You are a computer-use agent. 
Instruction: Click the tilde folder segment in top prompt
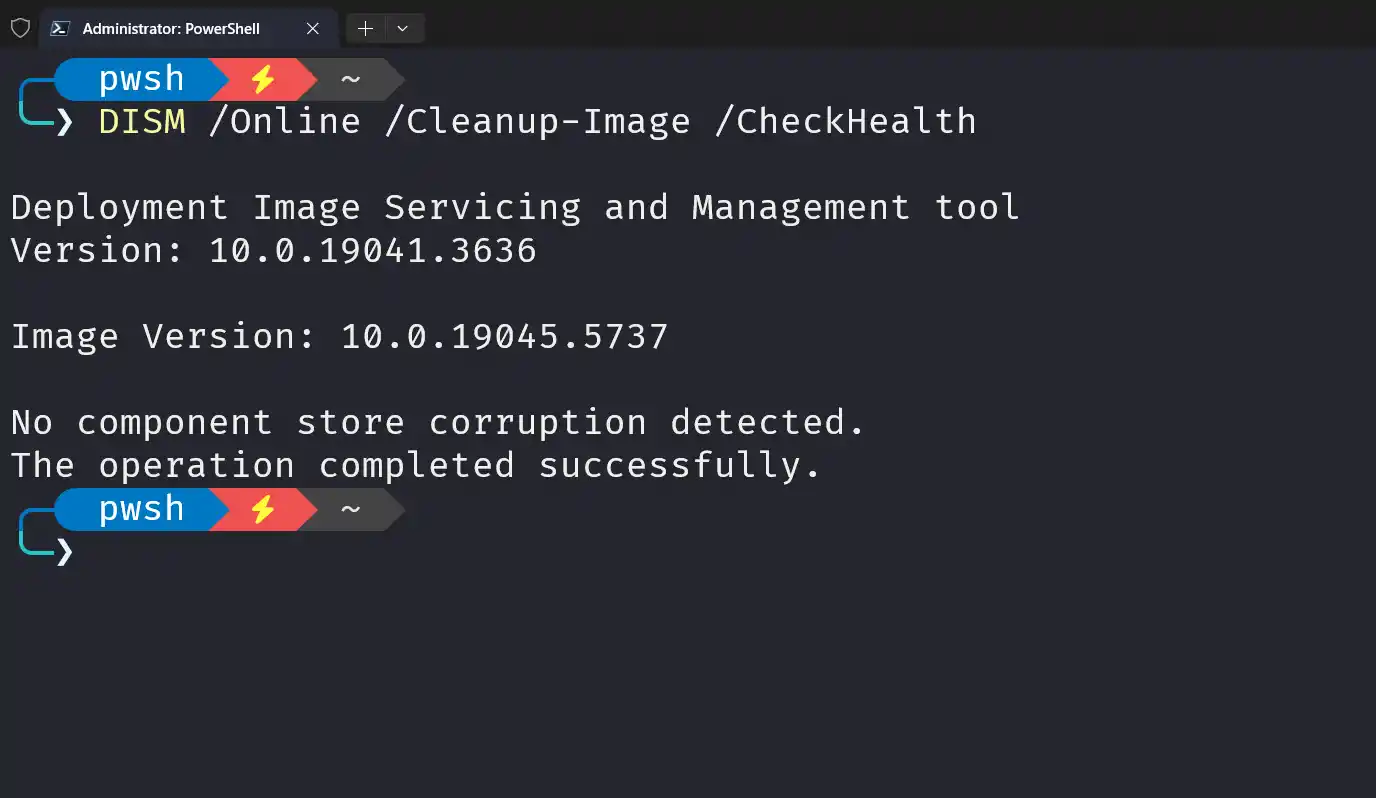point(350,79)
